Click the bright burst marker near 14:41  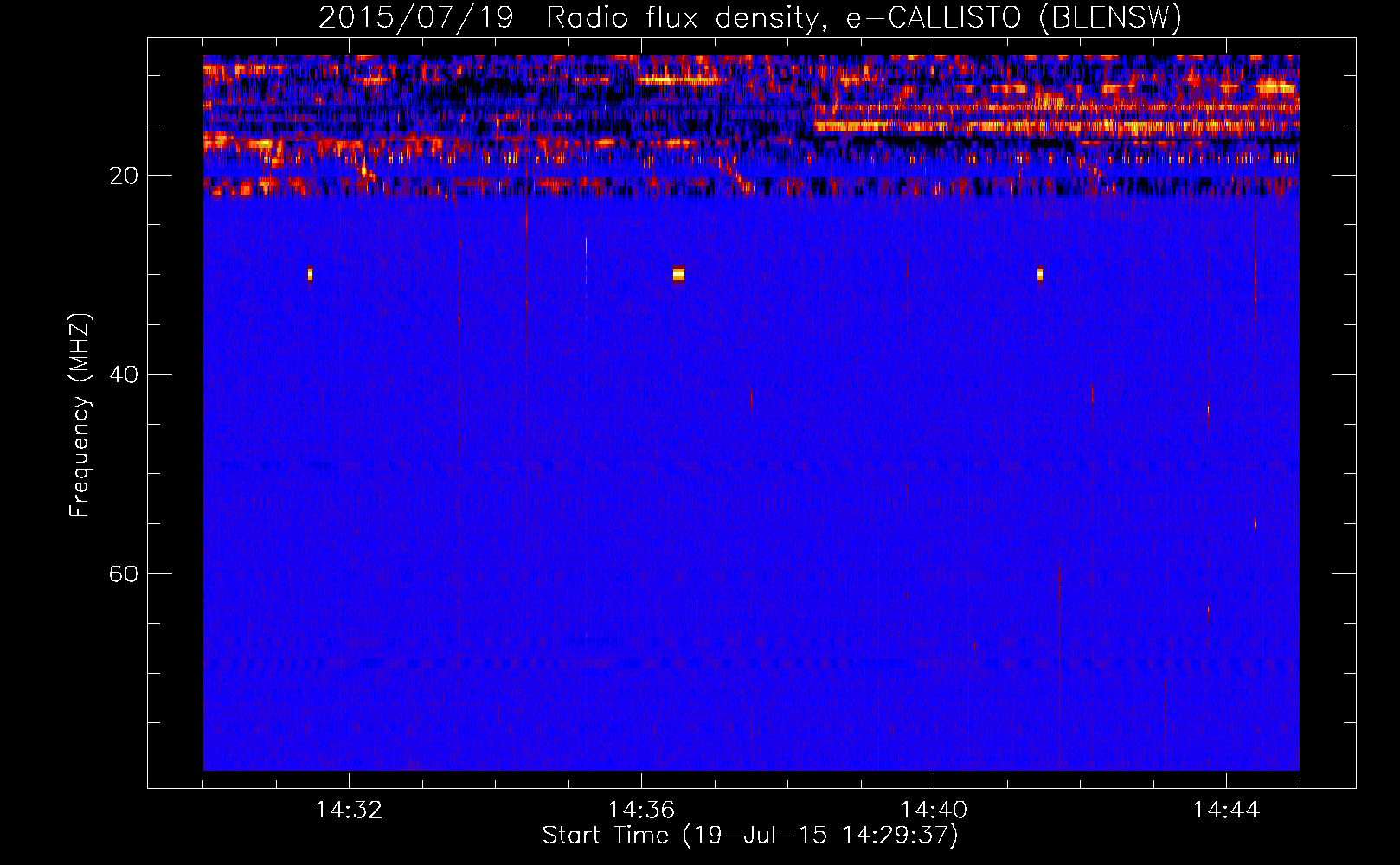(1040, 274)
